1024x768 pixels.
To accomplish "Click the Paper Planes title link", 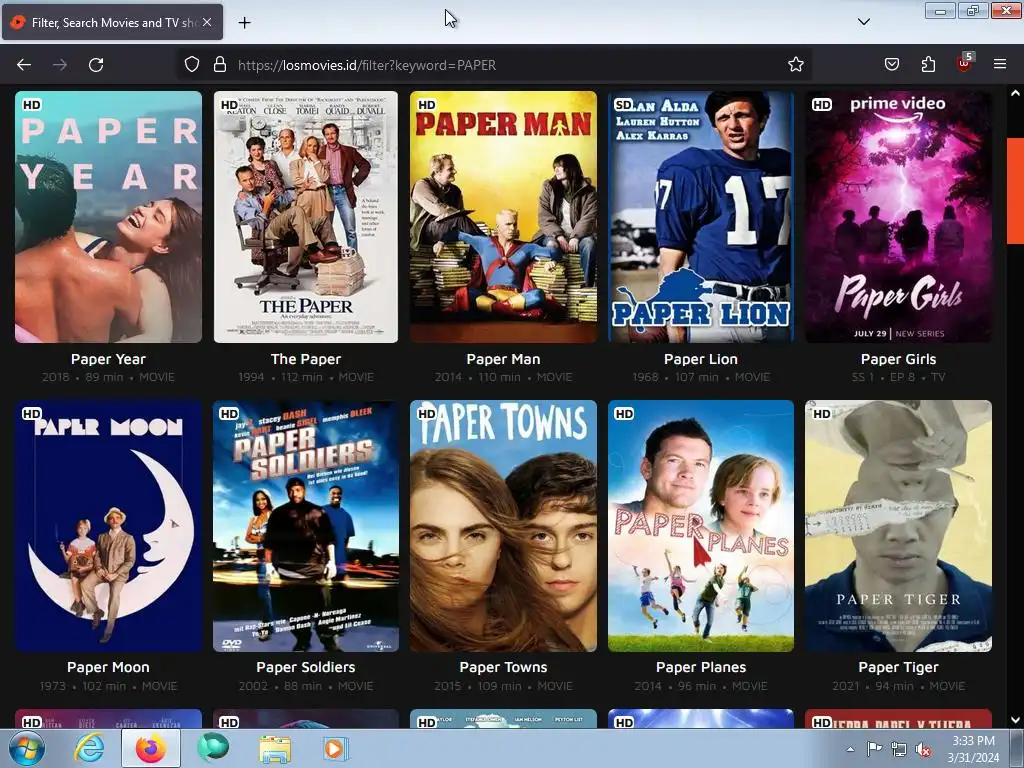I will click(701, 667).
